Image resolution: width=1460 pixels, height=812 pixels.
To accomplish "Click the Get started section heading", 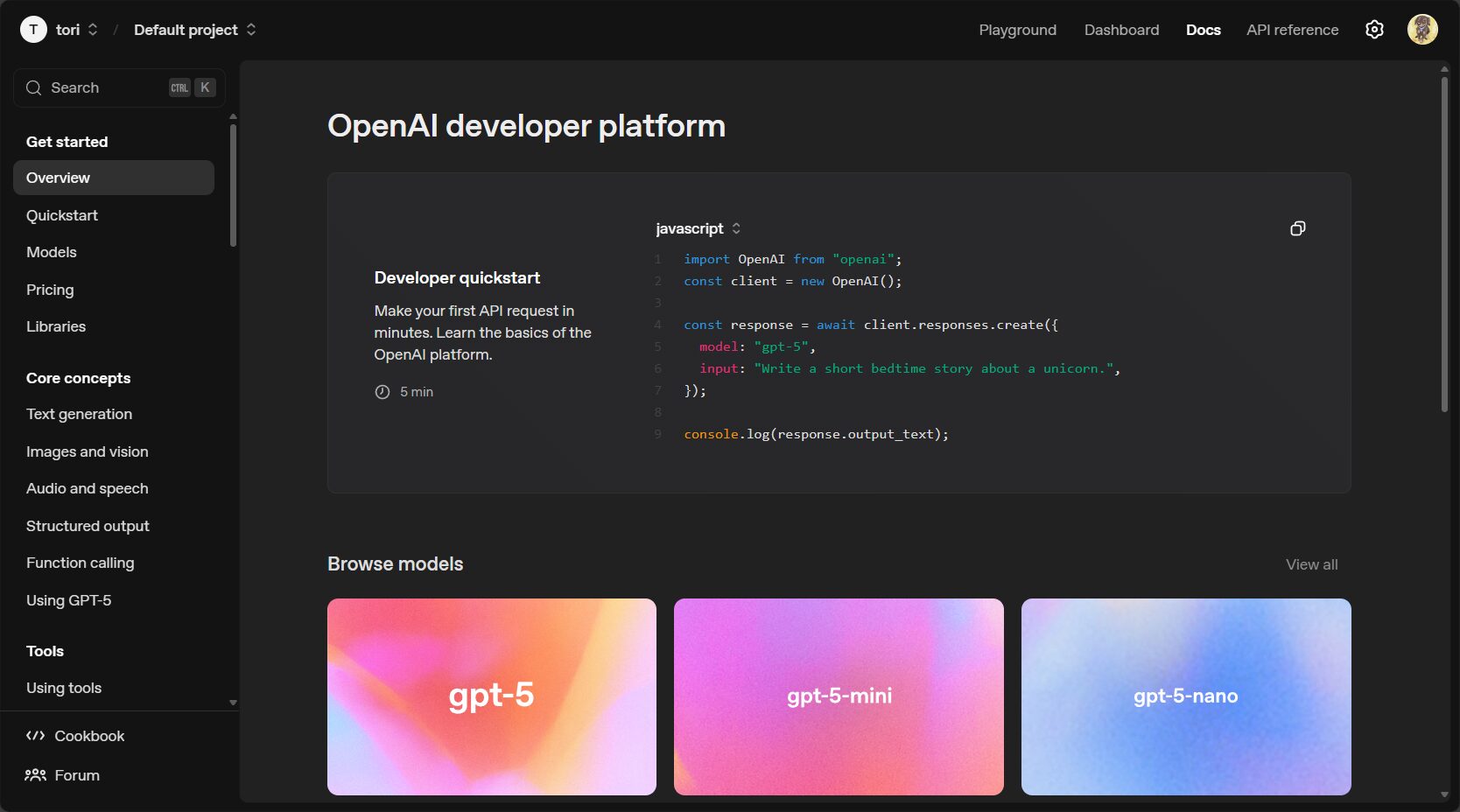I will pyautogui.click(x=67, y=142).
